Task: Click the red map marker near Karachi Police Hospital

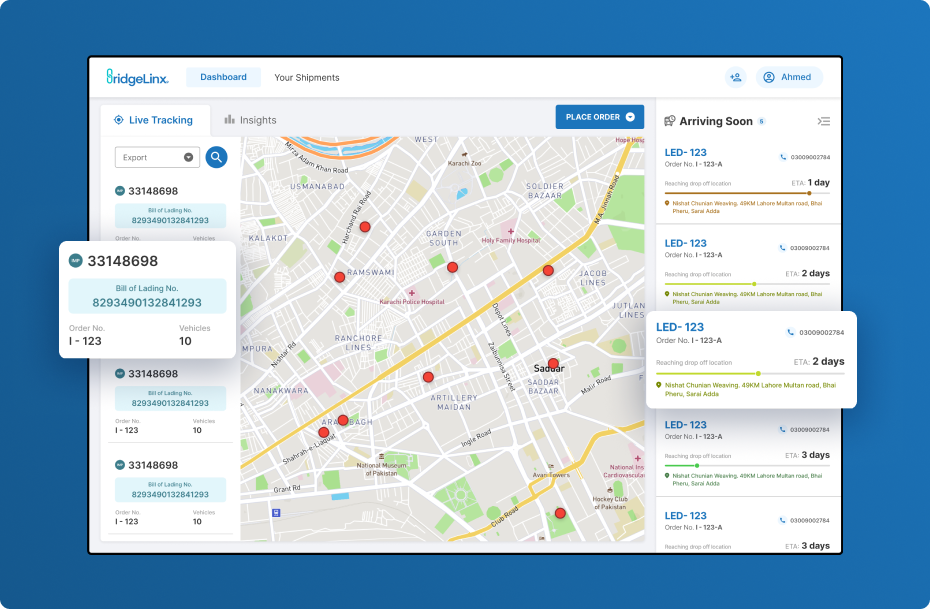Action: click(x=340, y=277)
